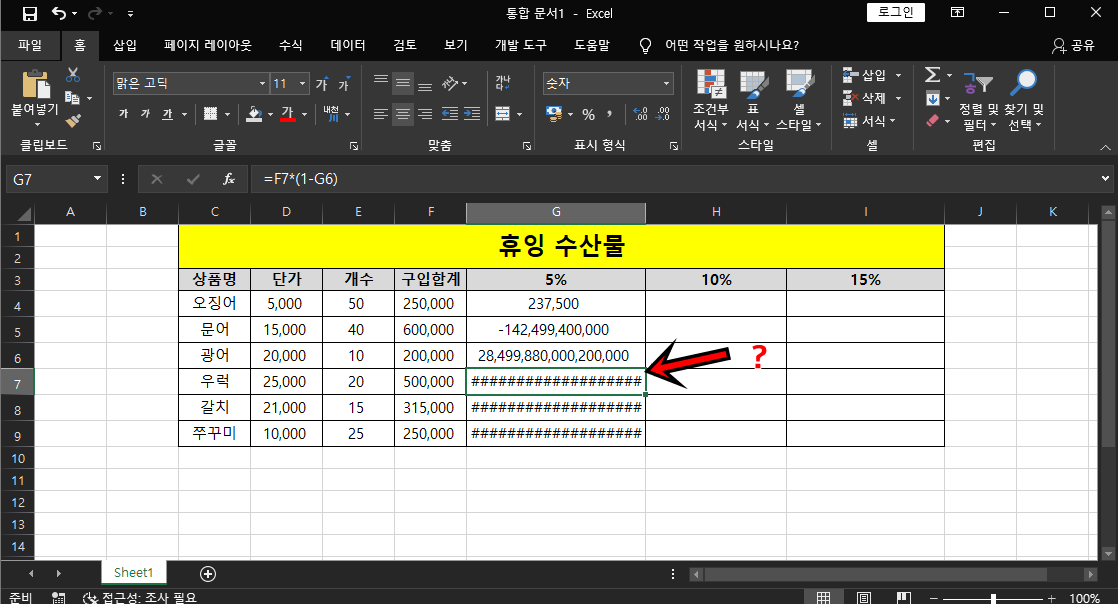1118x604 pixels.
Task: Open Cell Styles (셀 스타일)
Action: (x=799, y=100)
